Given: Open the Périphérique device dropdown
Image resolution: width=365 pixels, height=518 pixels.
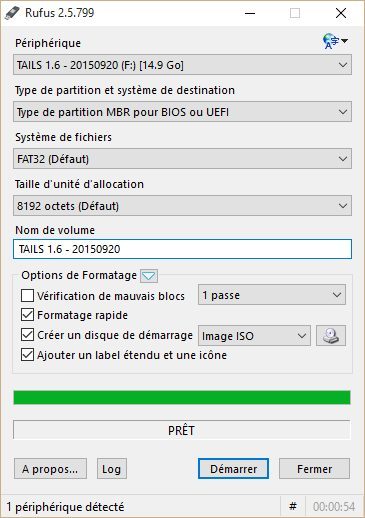Looking at the screenshot, I should coord(182,65).
